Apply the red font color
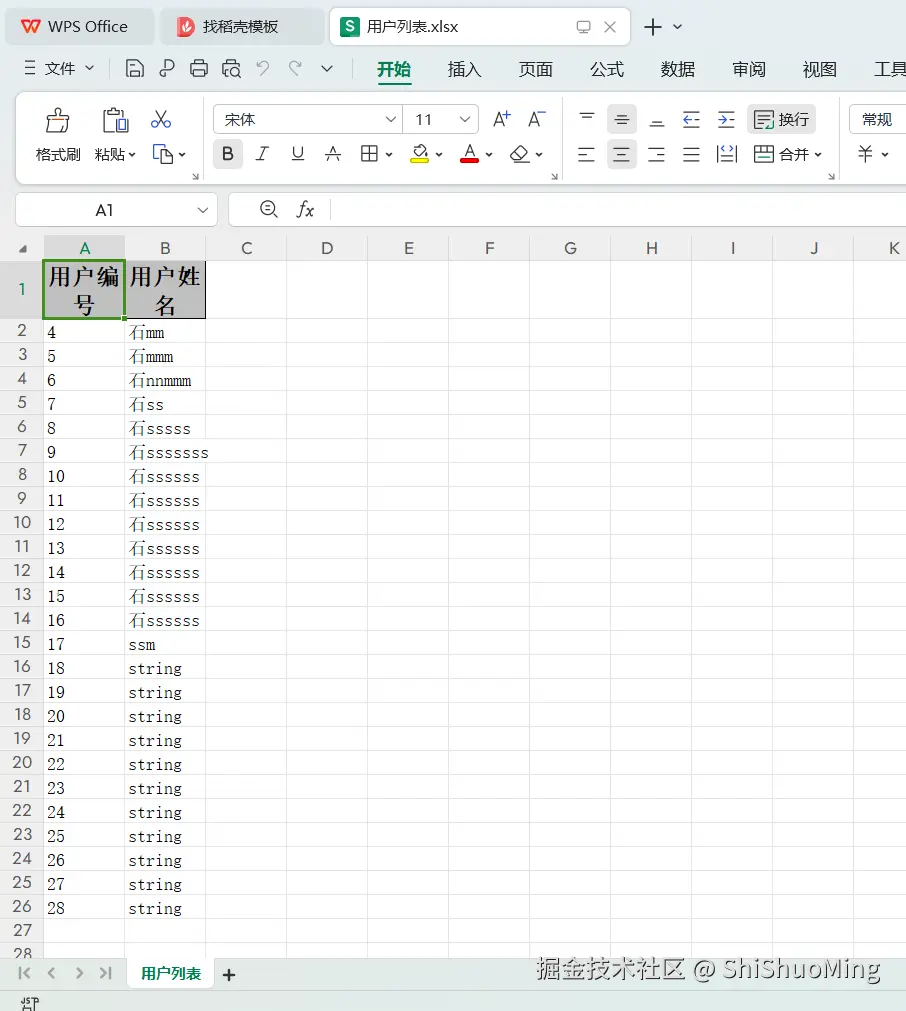Viewport: 906px width, 1011px height. tap(469, 154)
